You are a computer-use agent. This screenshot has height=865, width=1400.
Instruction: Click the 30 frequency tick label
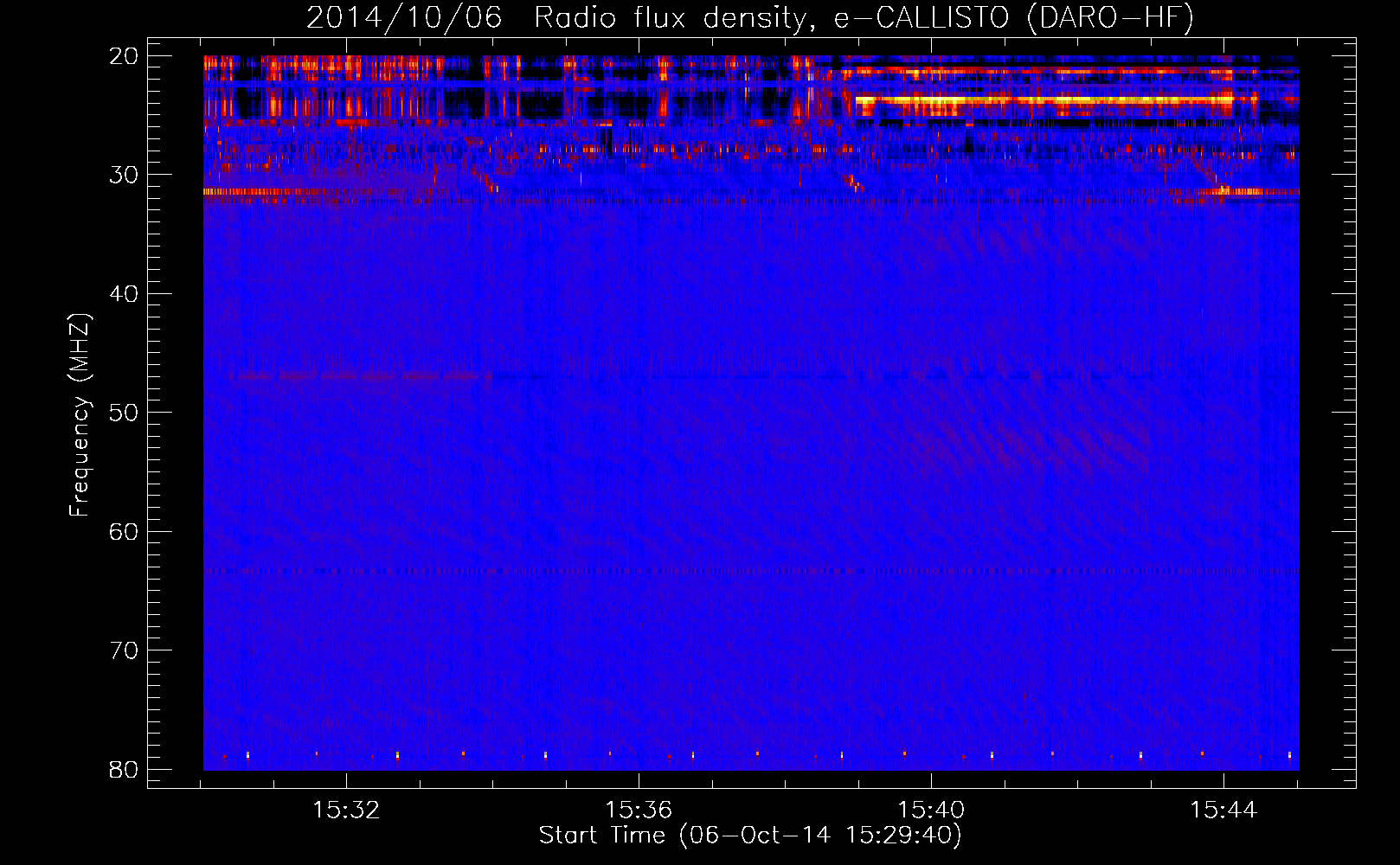[x=125, y=175]
